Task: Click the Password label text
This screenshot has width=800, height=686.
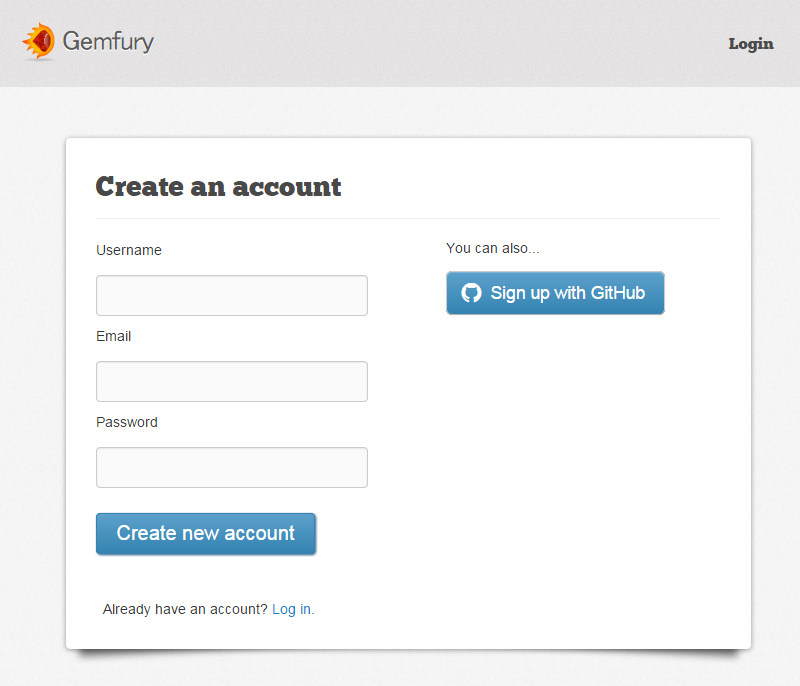Action: click(127, 422)
